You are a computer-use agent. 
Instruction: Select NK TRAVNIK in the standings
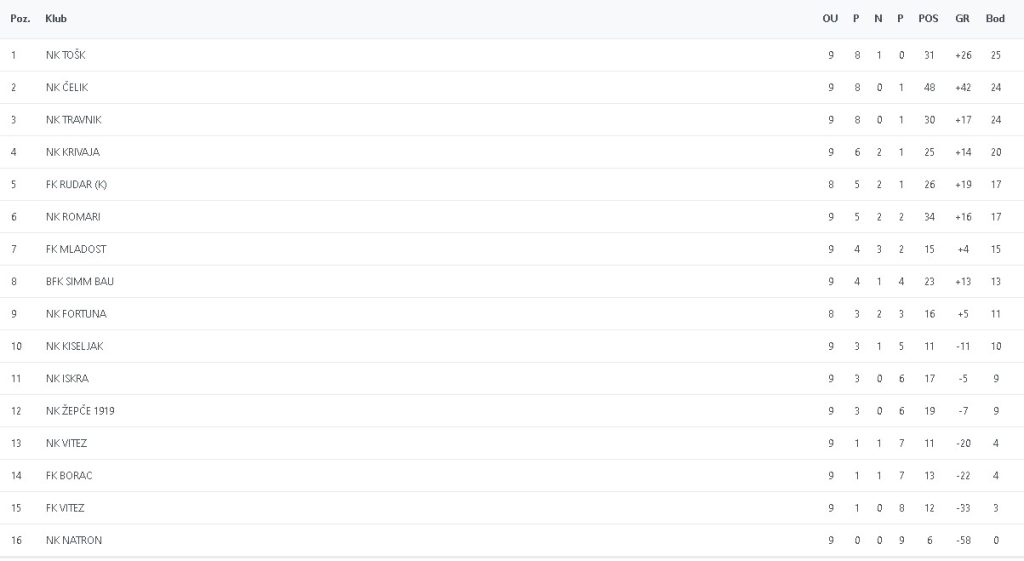tap(74, 120)
